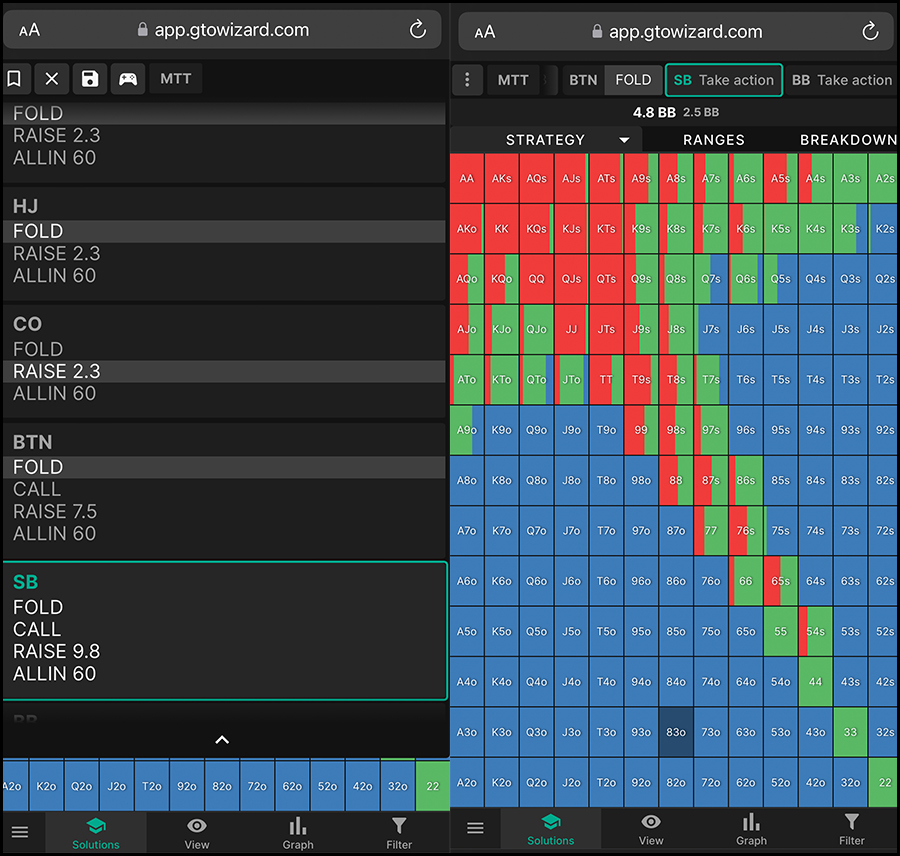Click the 4.8 BB pot size text
The image size is (900, 856).
coord(654,112)
